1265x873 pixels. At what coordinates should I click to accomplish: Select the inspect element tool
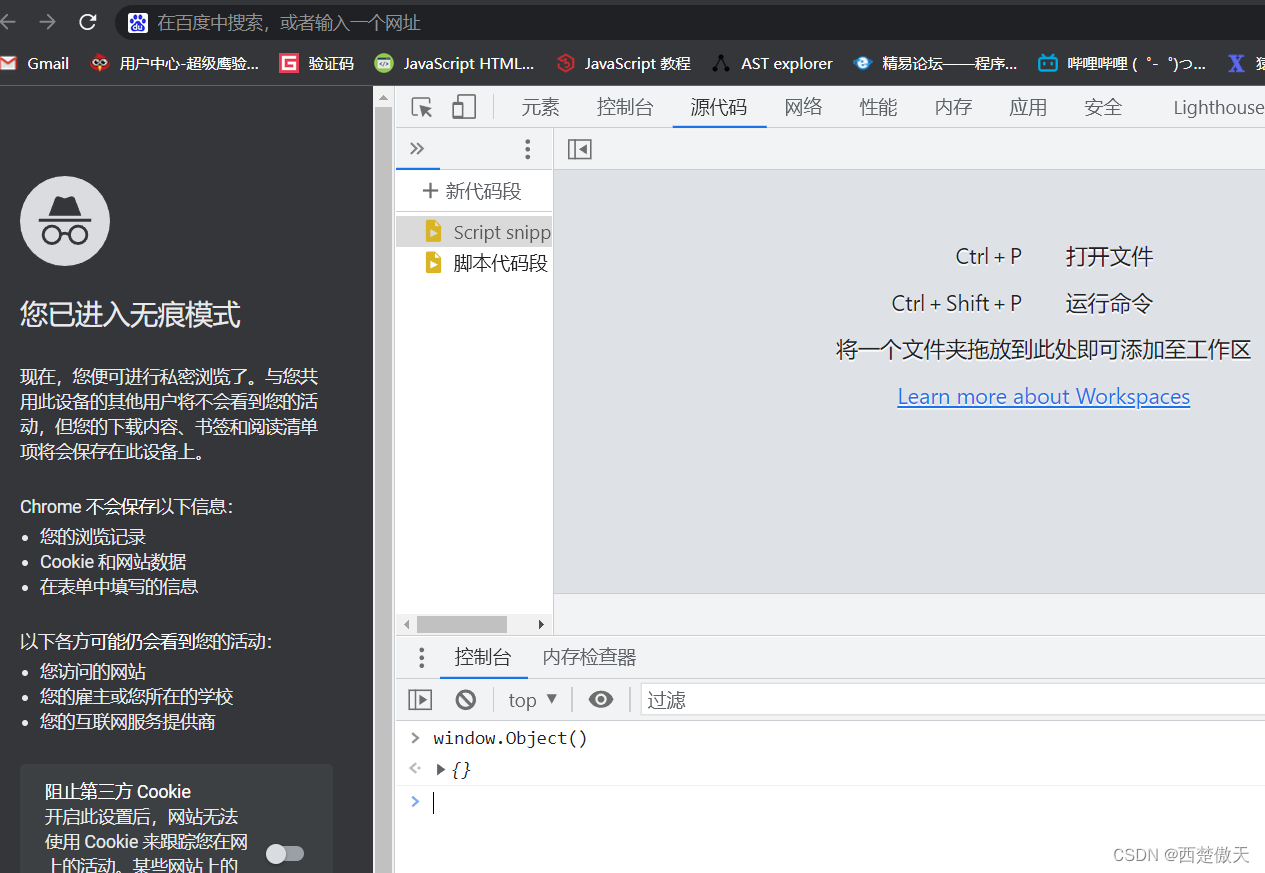[421, 106]
